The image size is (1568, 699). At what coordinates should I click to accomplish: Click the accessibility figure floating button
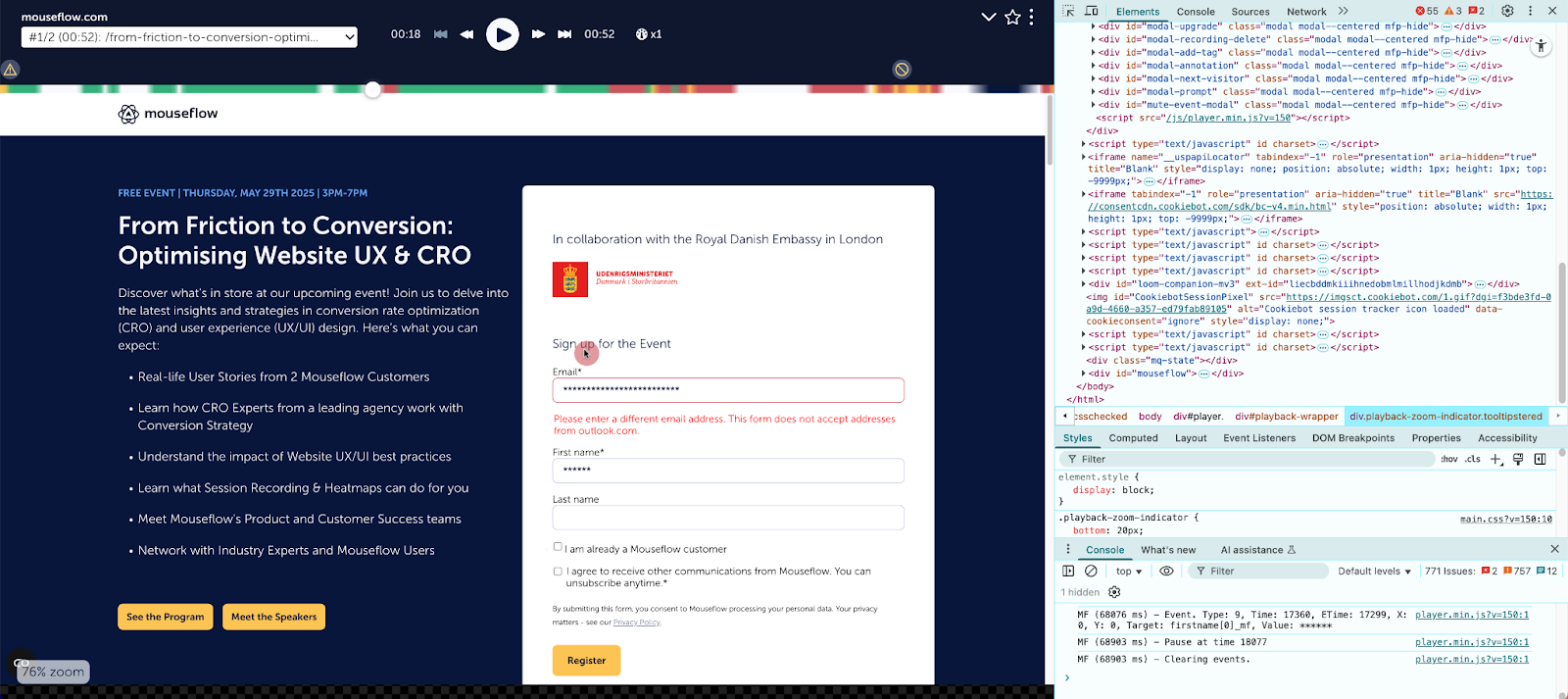1541,45
